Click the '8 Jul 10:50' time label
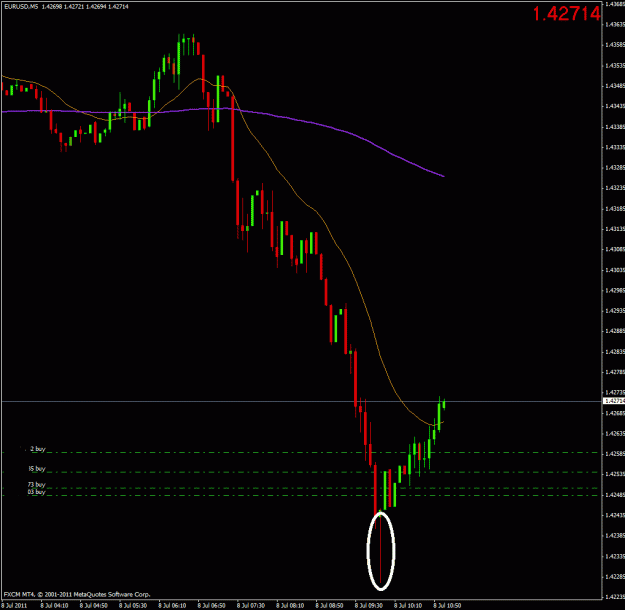625x610 pixels. (x=448, y=606)
